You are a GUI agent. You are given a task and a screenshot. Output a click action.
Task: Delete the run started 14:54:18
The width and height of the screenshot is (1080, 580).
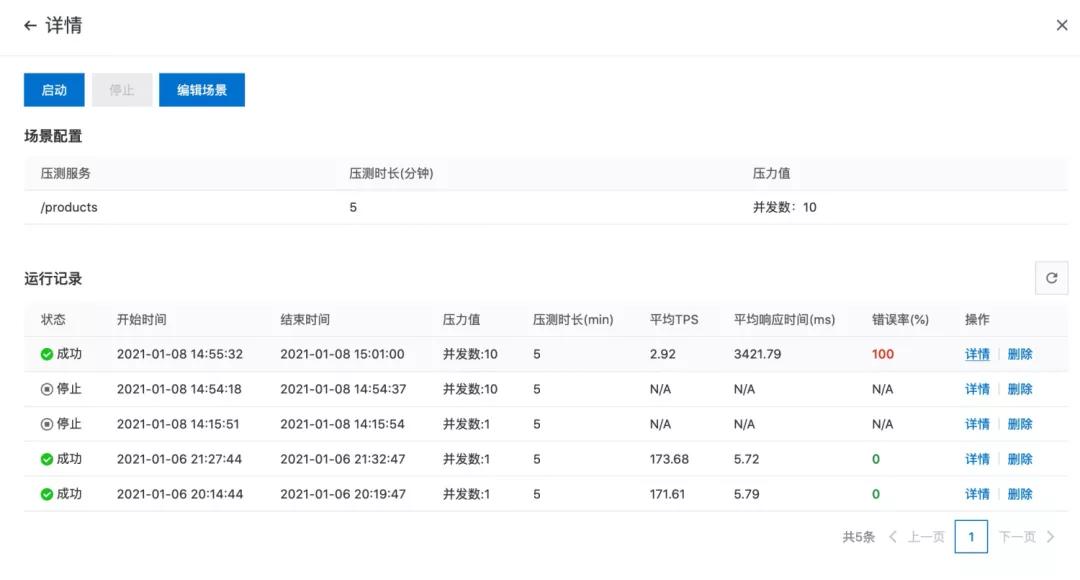(x=1019, y=389)
